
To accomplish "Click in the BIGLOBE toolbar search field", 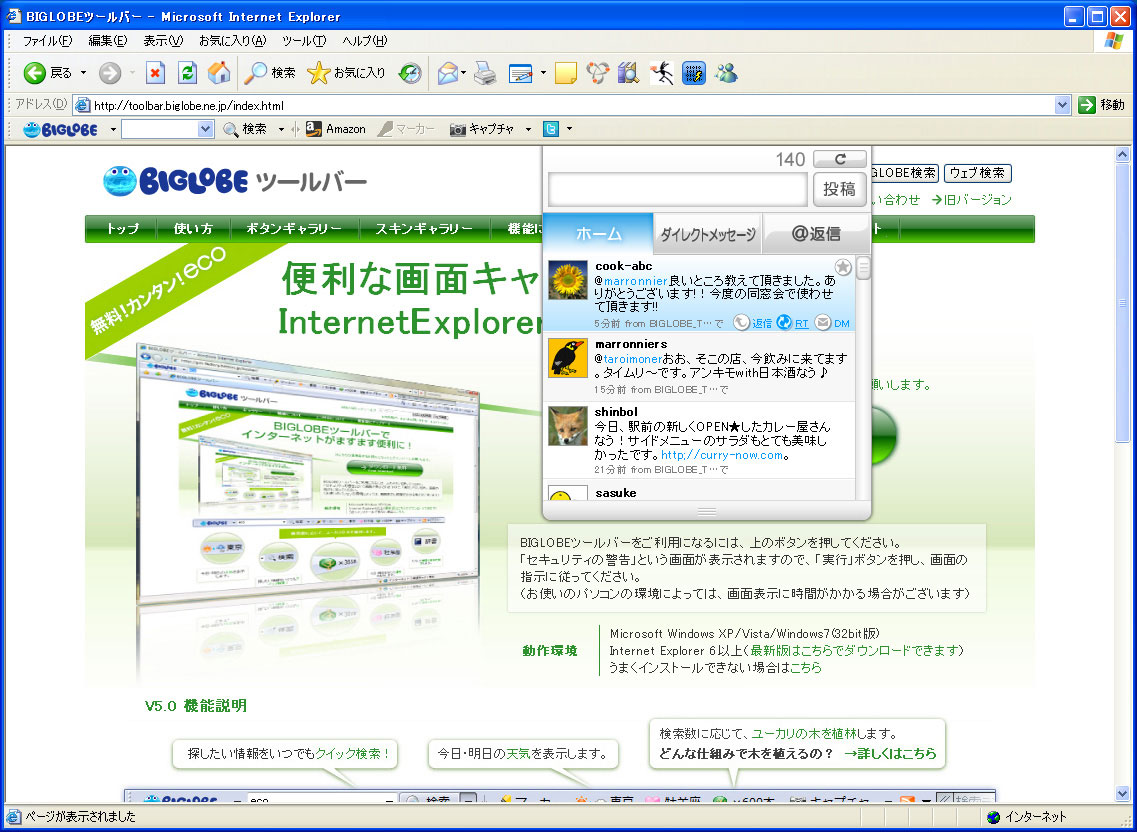I will [x=160, y=129].
